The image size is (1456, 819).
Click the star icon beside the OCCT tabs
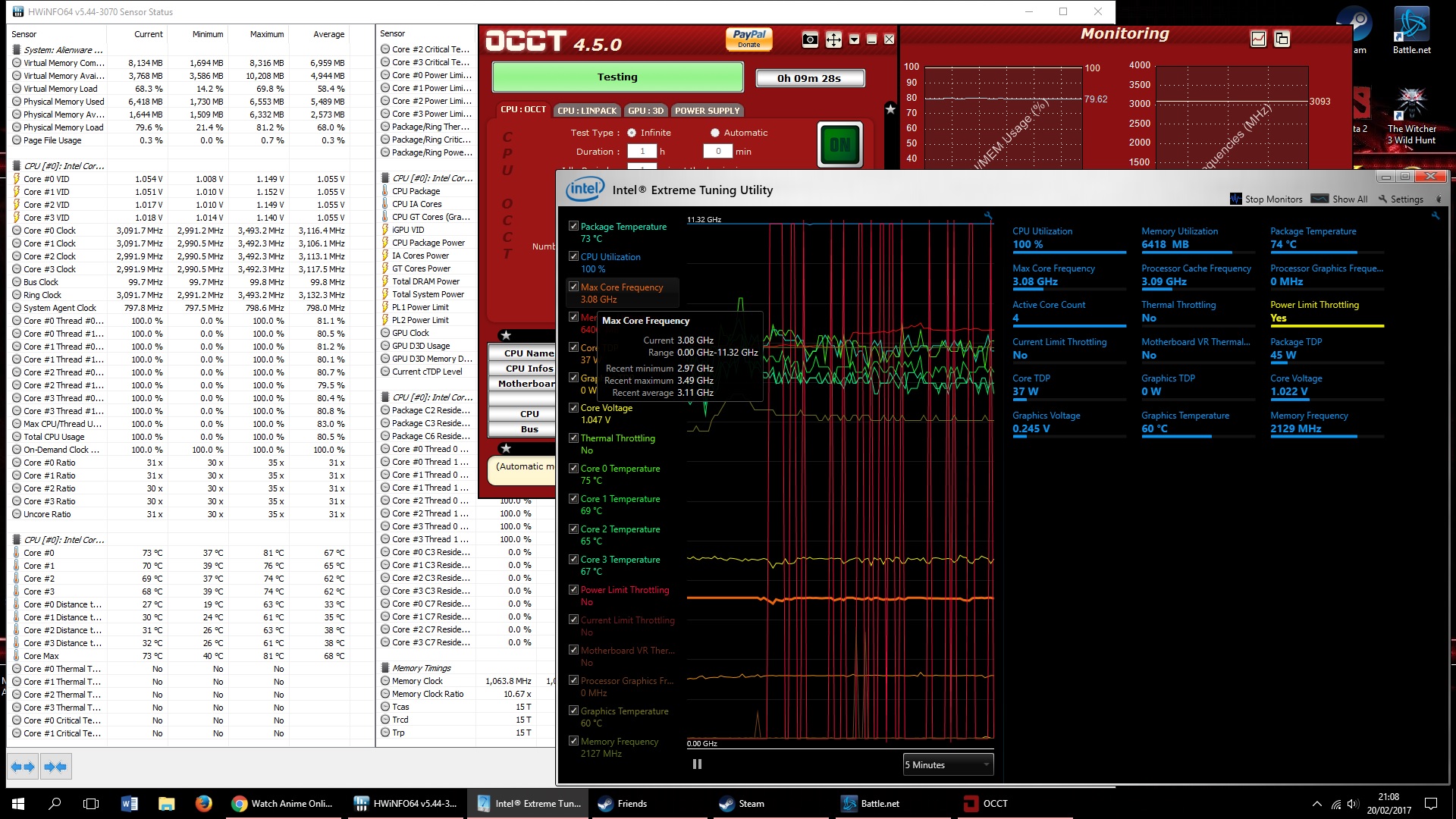tap(891, 109)
